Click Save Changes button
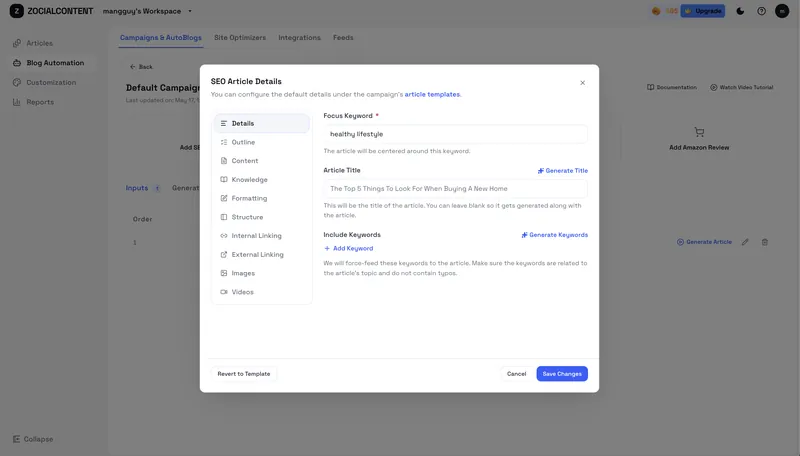Screen dimensions: 800x456 point(562,374)
